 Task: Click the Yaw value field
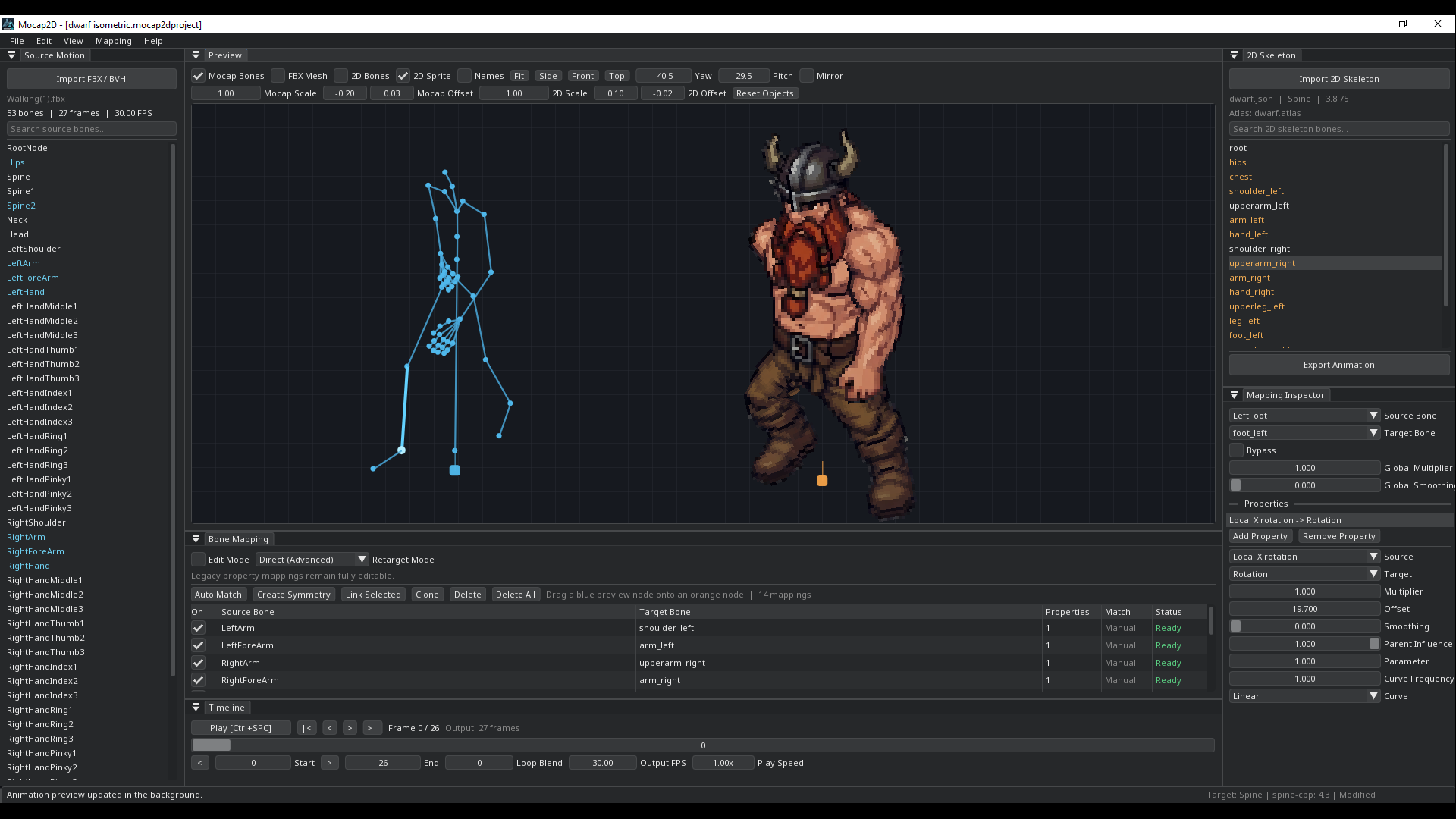click(664, 76)
